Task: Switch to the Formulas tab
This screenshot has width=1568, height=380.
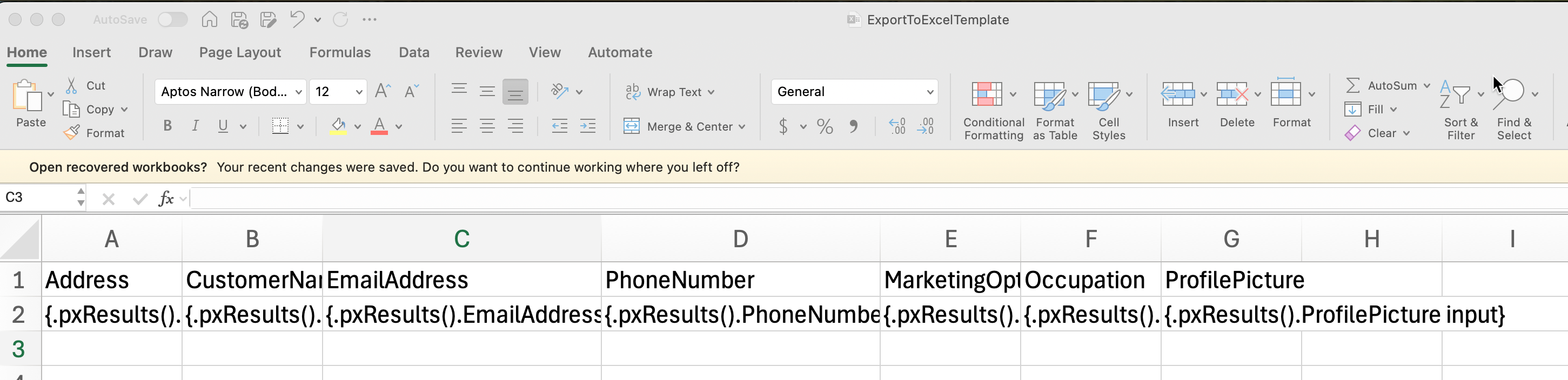Action: [340, 53]
